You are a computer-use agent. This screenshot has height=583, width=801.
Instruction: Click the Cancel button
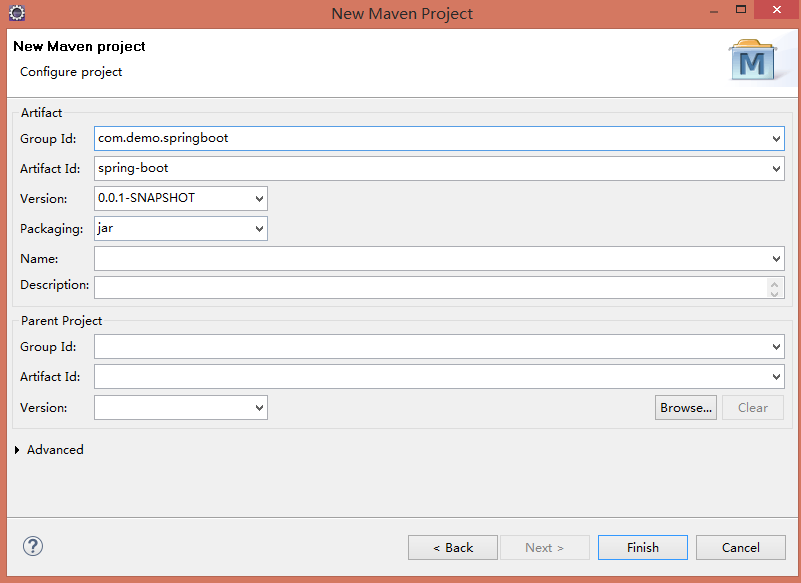[x=741, y=548]
